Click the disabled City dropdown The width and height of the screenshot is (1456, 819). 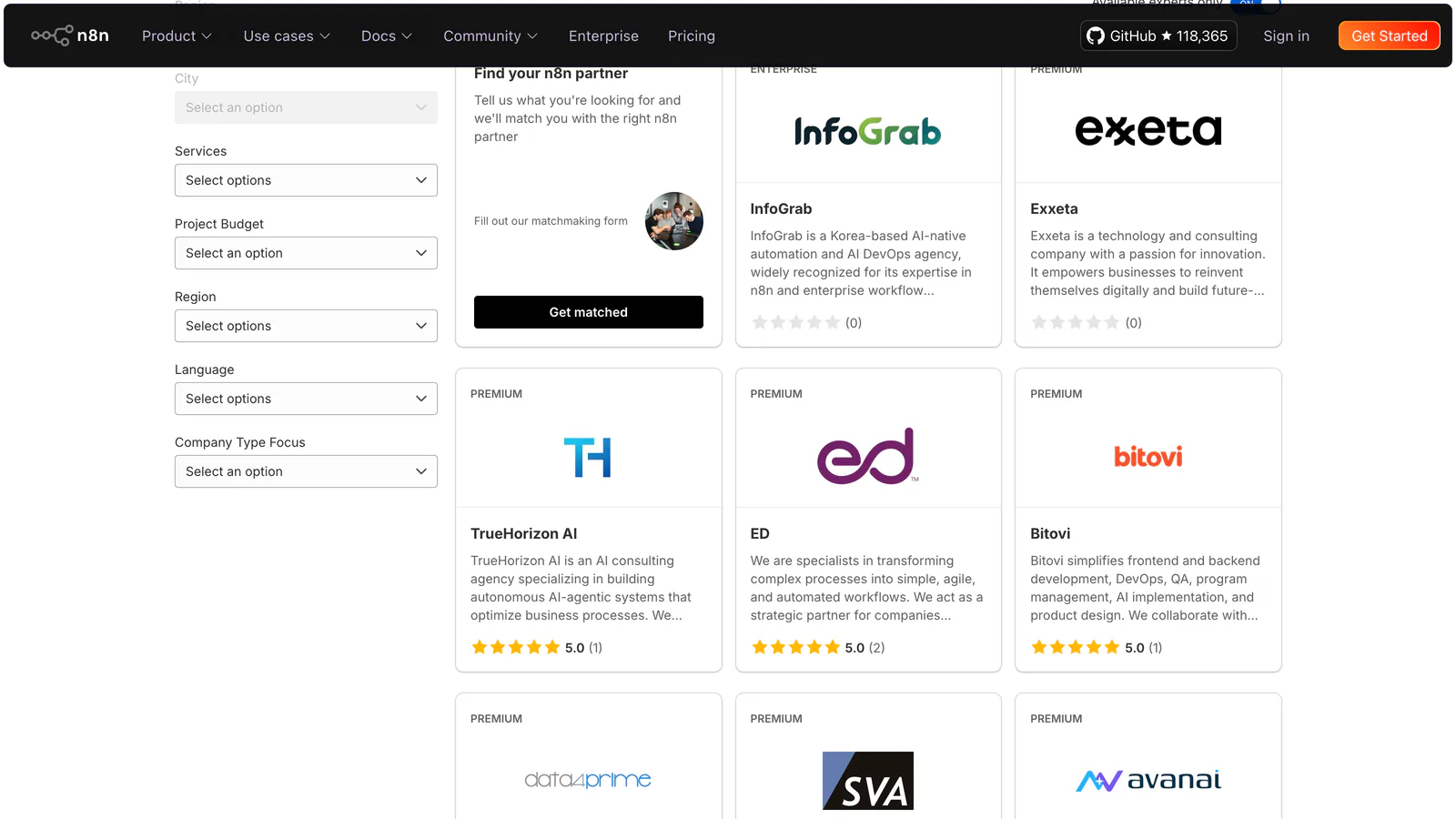[306, 107]
